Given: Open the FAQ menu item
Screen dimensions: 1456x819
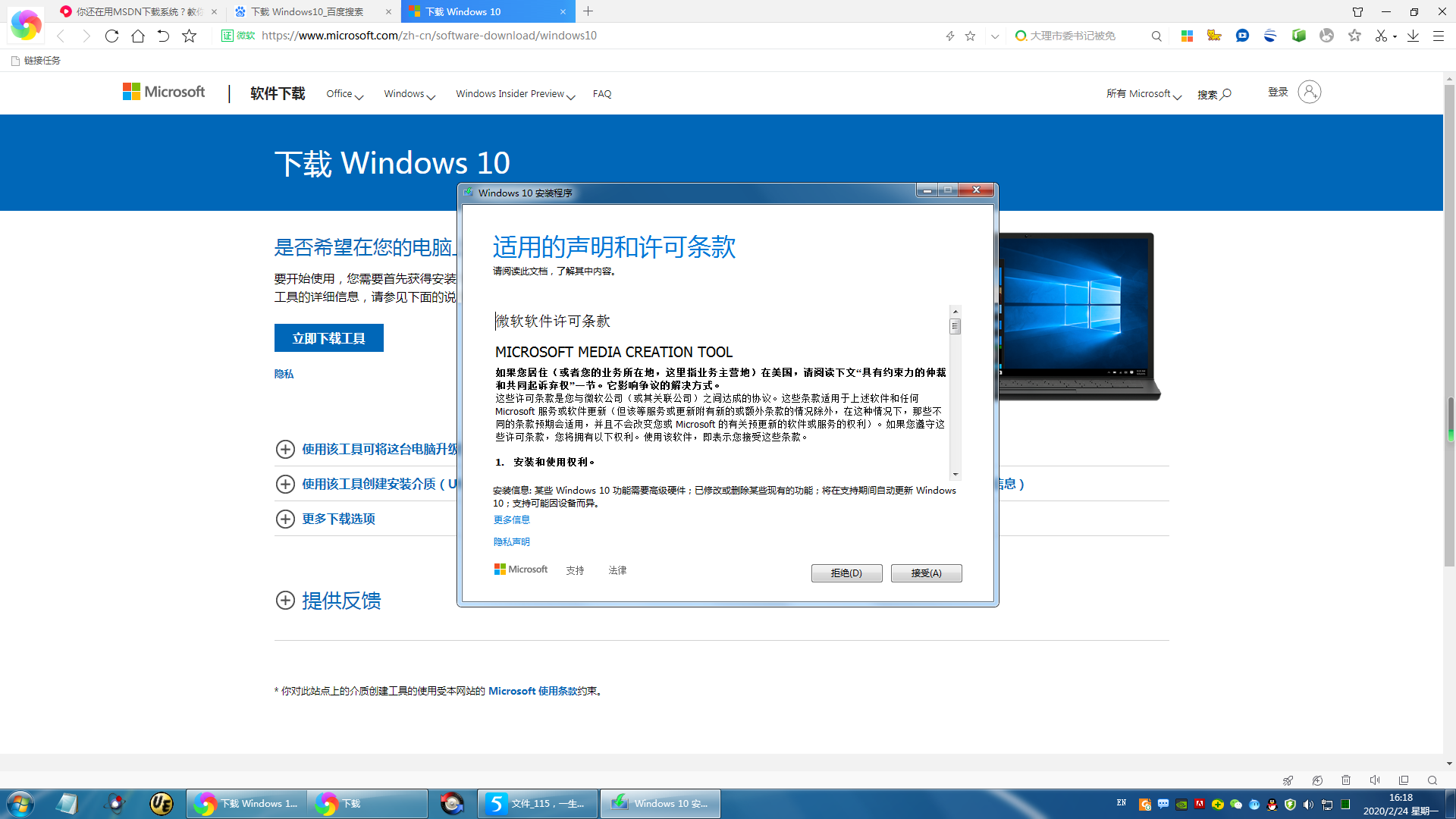Looking at the screenshot, I should click(x=602, y=94).
